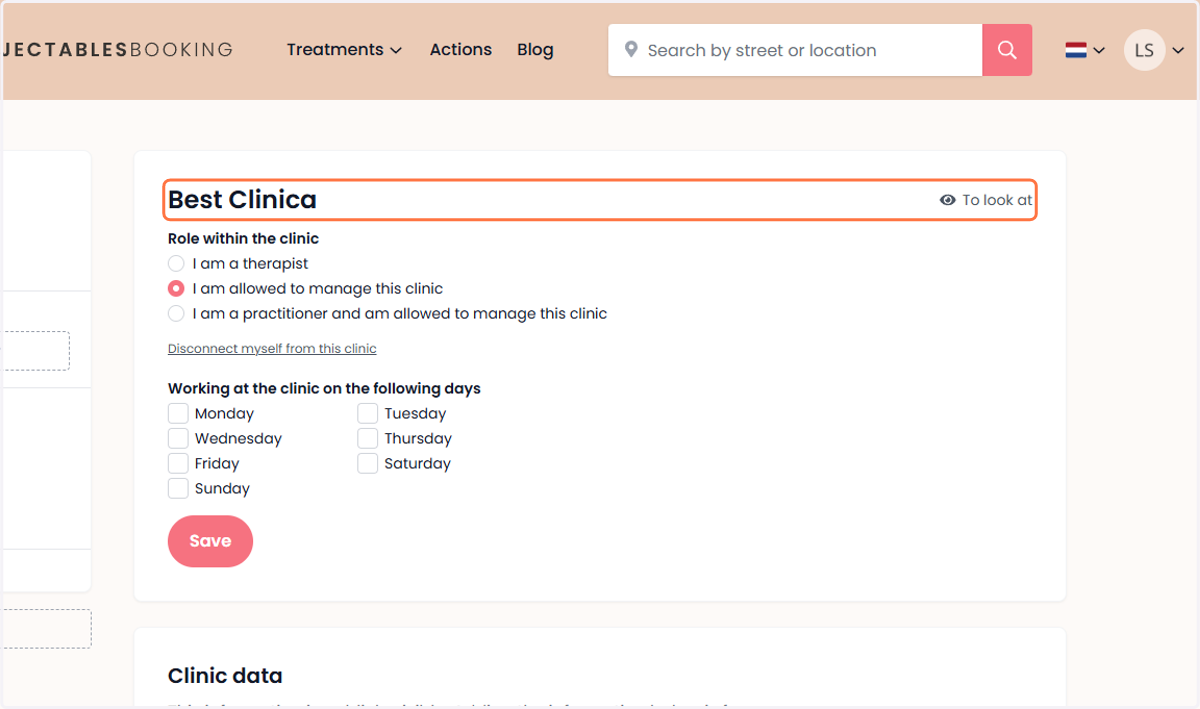Click the 'To look at' link

tap(986, 200)
